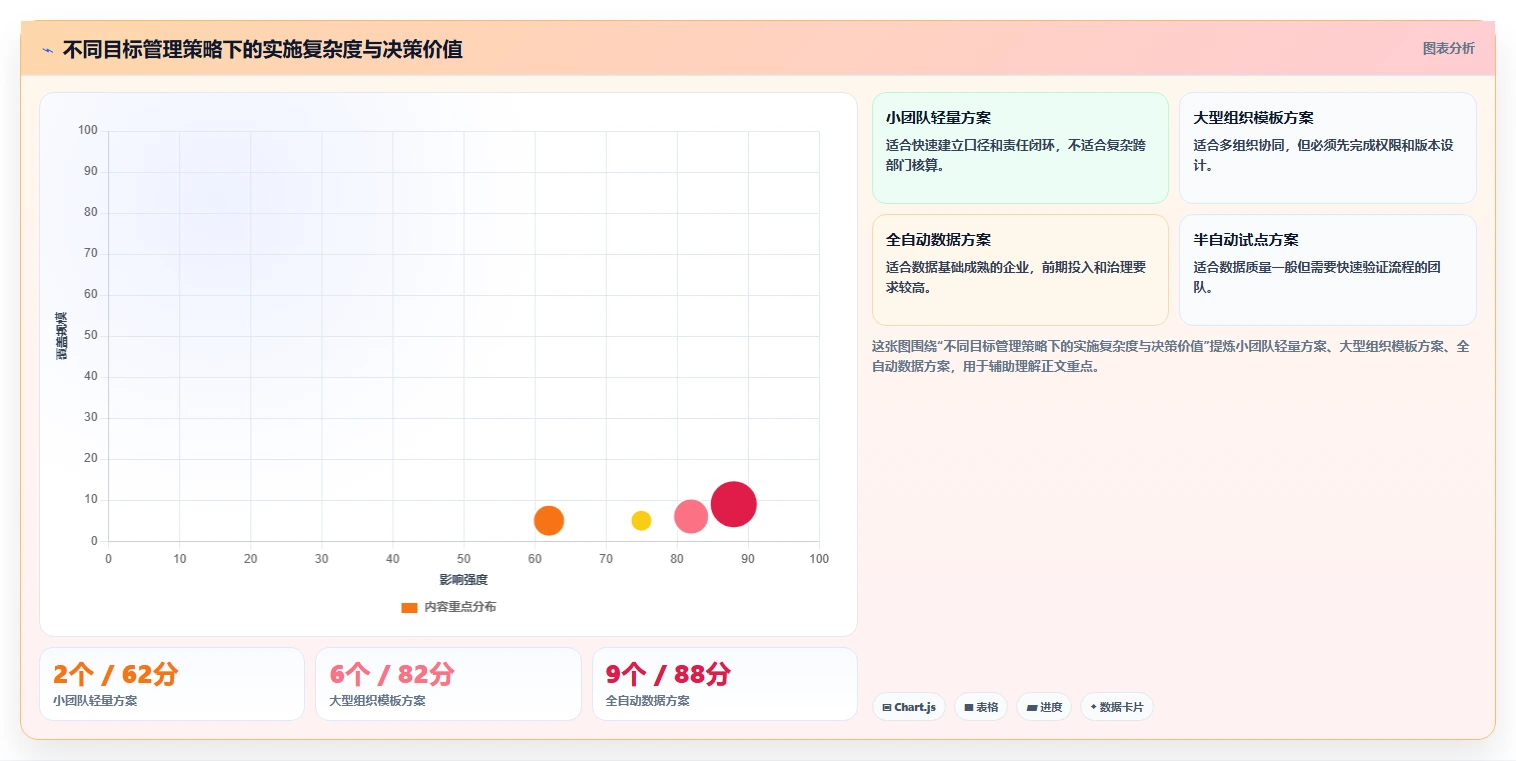Click the 表格 tag chip
Screen dimensions: 1516x761
981,707
